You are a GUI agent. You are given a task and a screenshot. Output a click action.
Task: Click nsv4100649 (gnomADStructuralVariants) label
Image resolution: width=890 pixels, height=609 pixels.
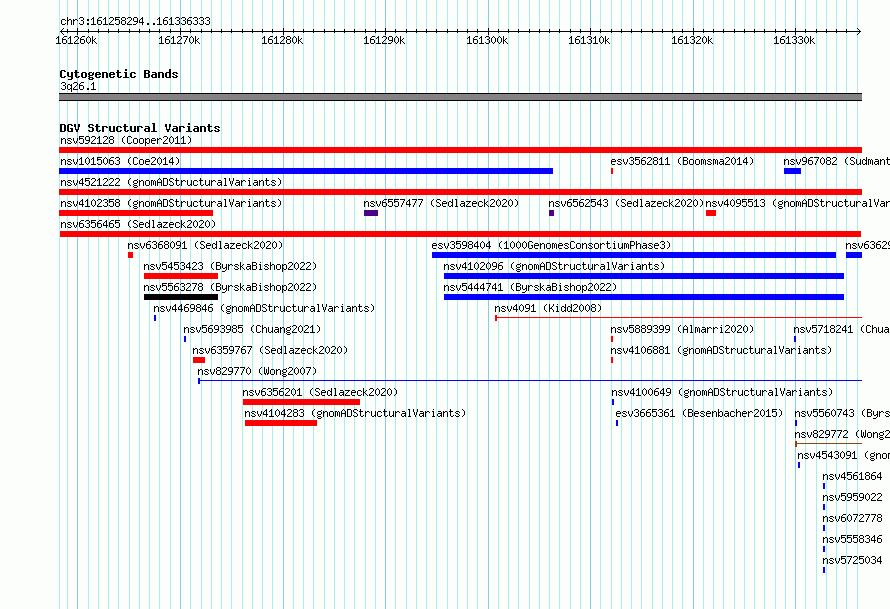(x=722, y=392)
